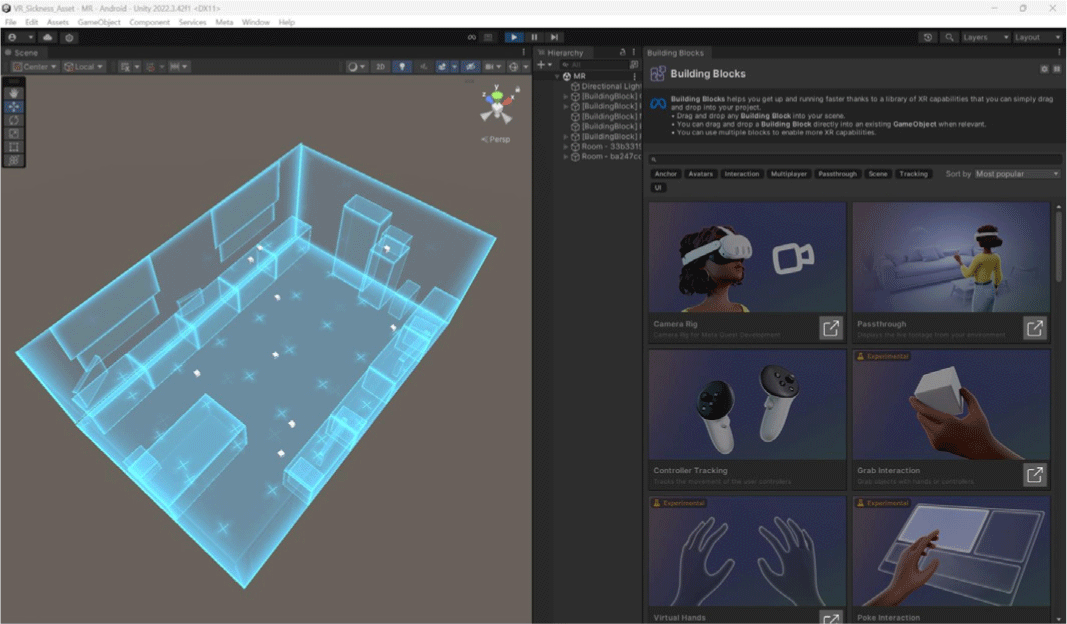Open the Local handle rotation dropdown
Screen dimensions: 1067x624
tap(84, 67)
